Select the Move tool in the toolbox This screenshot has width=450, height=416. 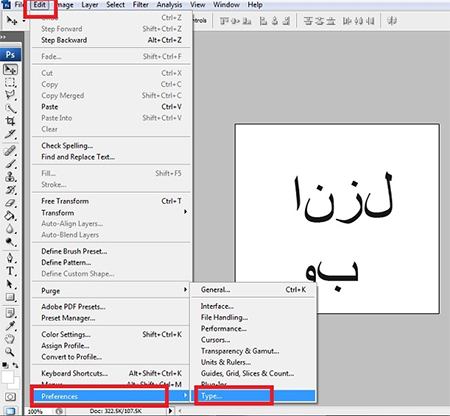pyautogui.click(x=10, y=69)
